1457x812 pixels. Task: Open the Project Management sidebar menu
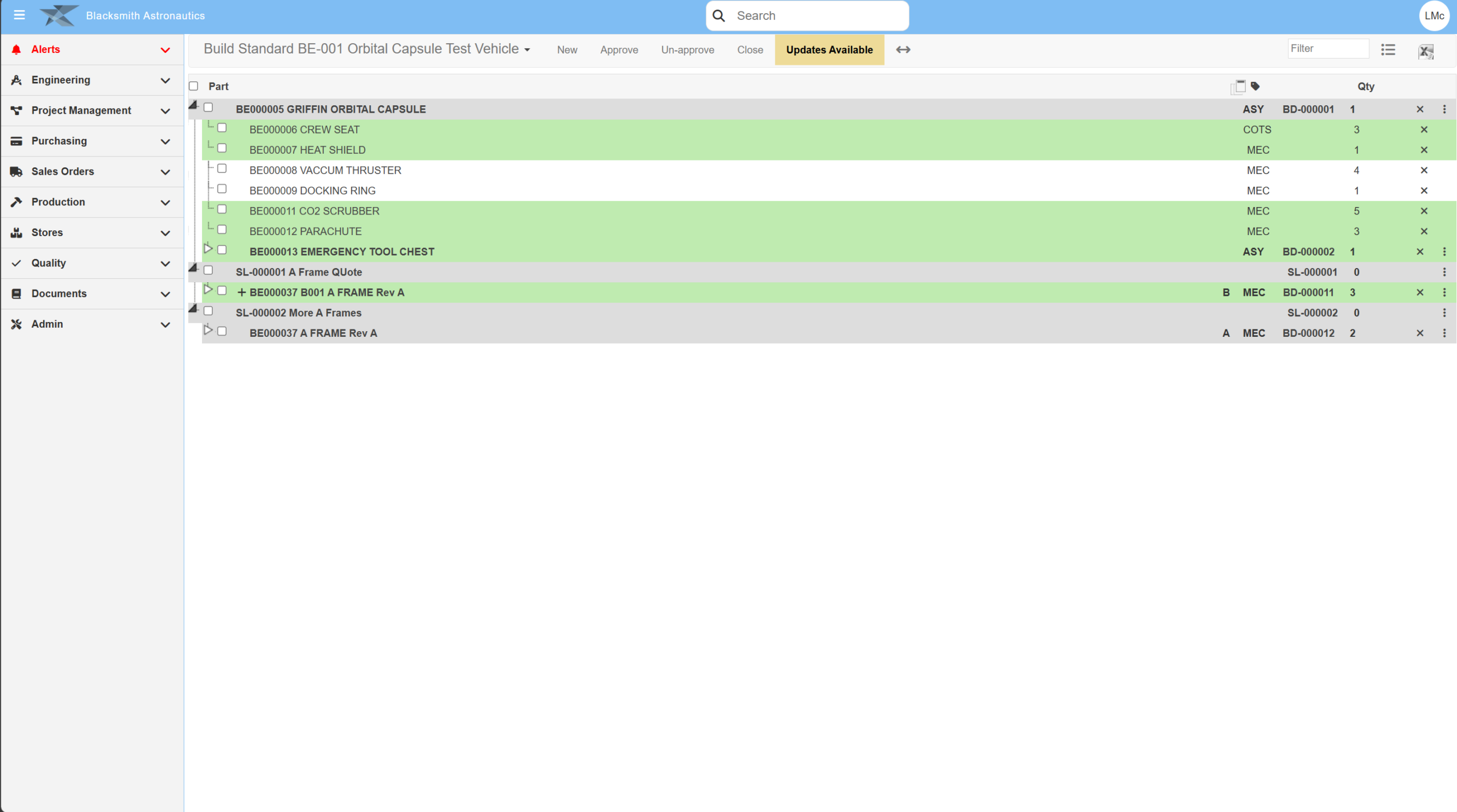[x=92, y=110]
